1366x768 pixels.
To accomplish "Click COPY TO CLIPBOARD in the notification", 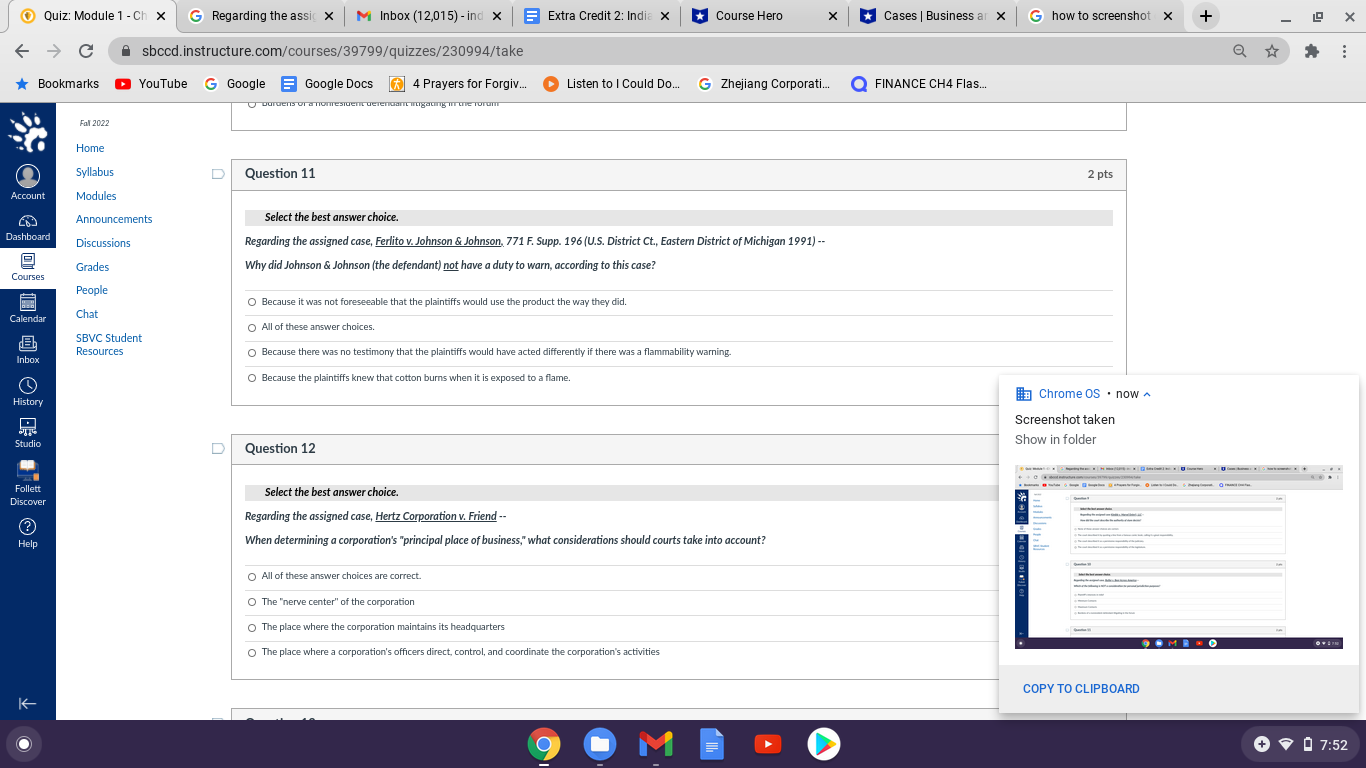I will click(x=1081, y=688).
